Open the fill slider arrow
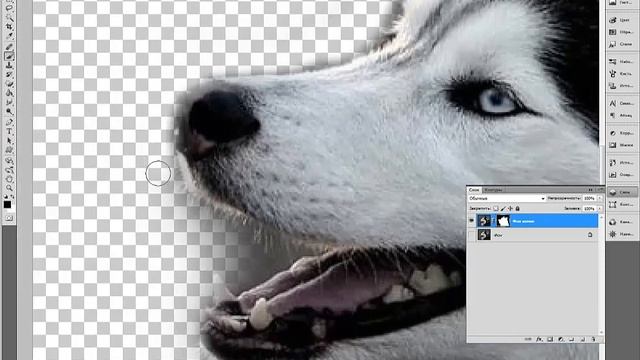This screenshot has width=640, height=360. (600, 209)
